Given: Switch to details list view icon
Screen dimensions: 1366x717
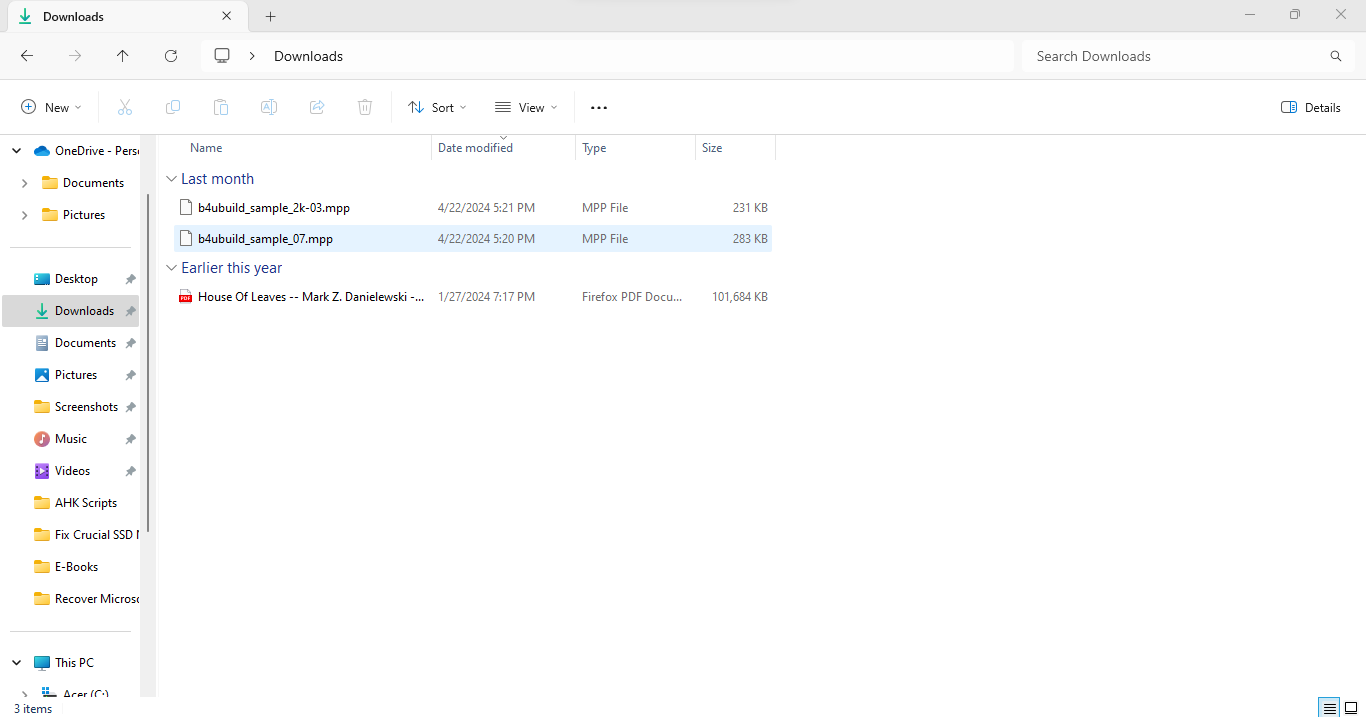Looking at the screenshot, I should click(1329, 708).
